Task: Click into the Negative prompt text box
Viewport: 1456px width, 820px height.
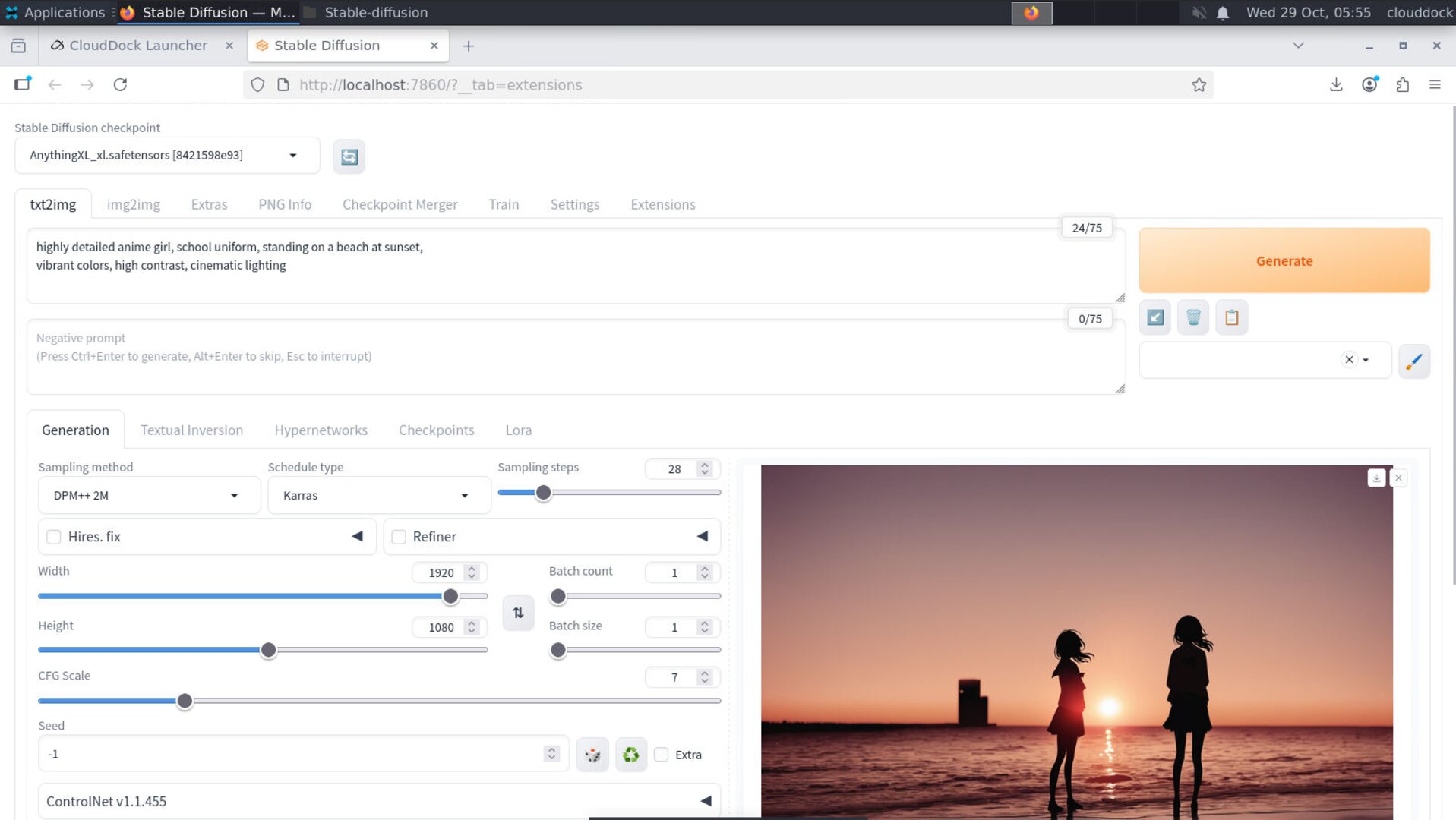Action: click(x=575, y=357)
